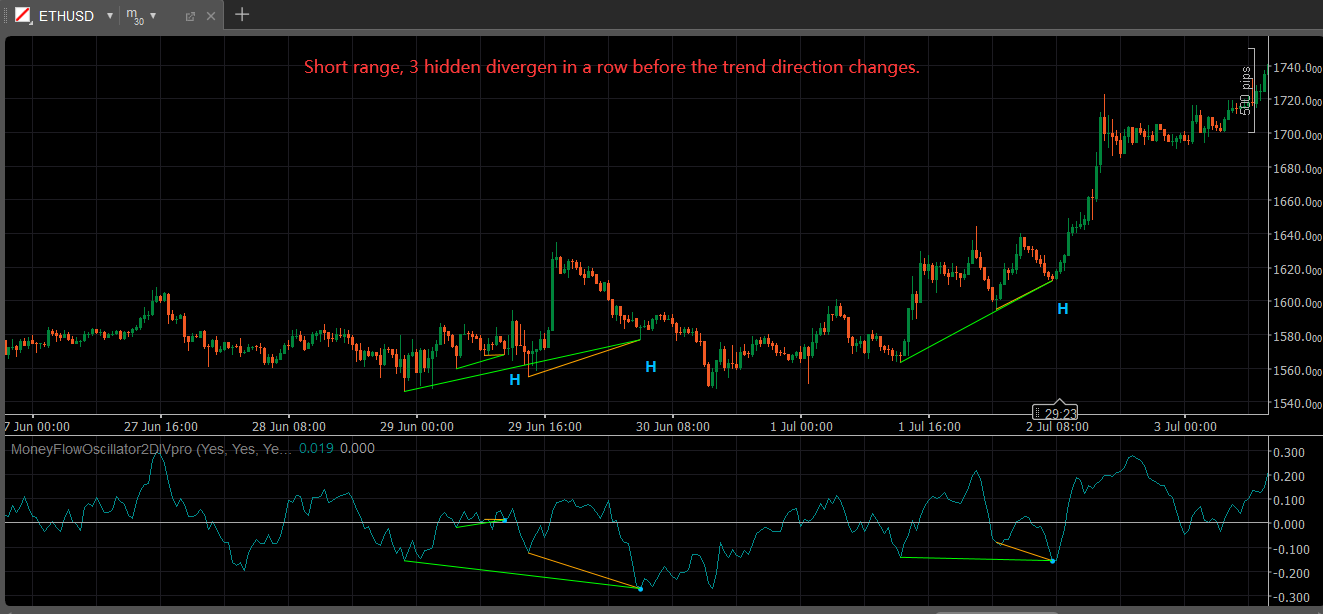Click the H label above 30 Jun 08:00

click(x=651, y=367)
